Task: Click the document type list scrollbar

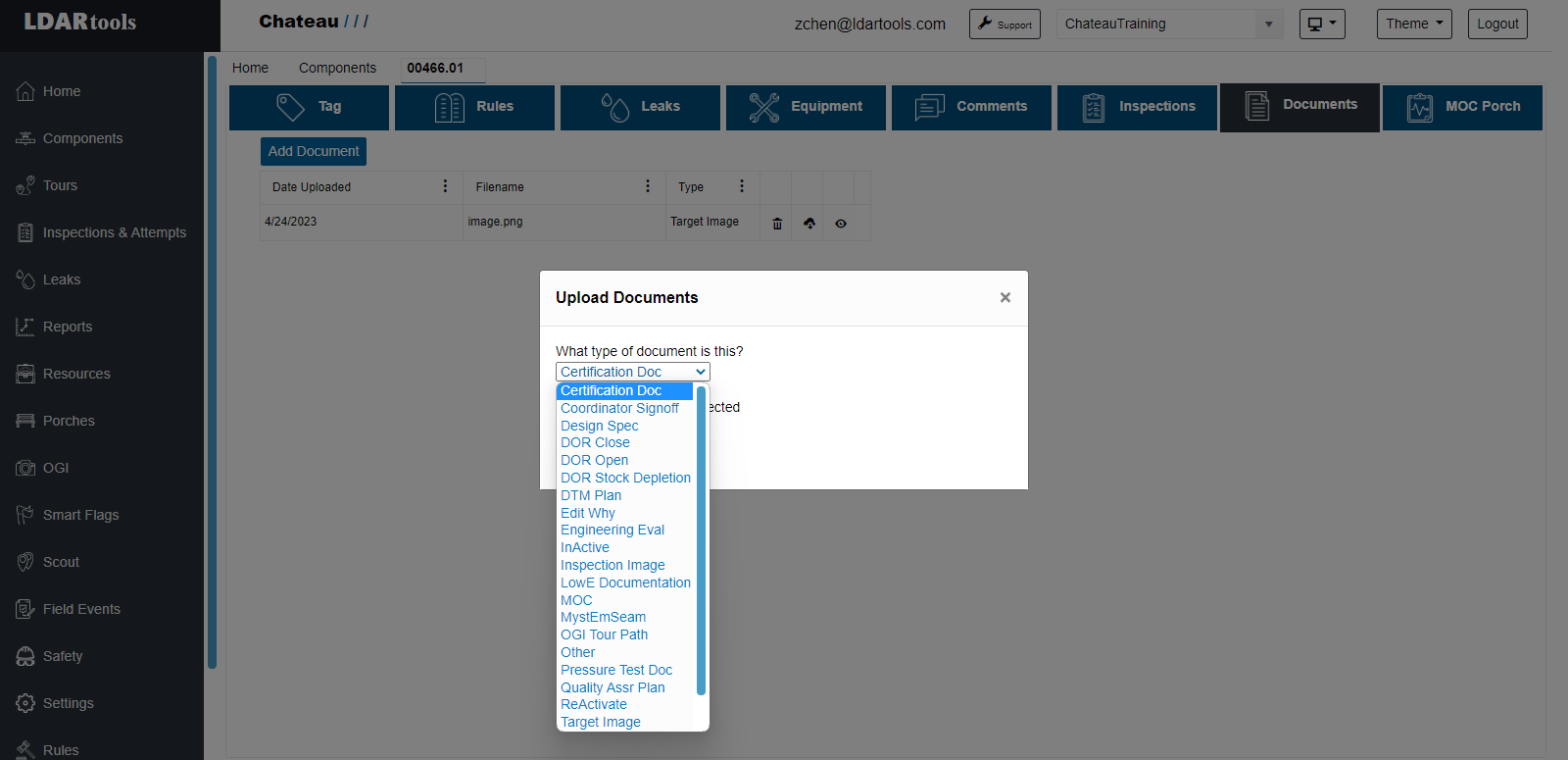Action: tap(701, 540)
